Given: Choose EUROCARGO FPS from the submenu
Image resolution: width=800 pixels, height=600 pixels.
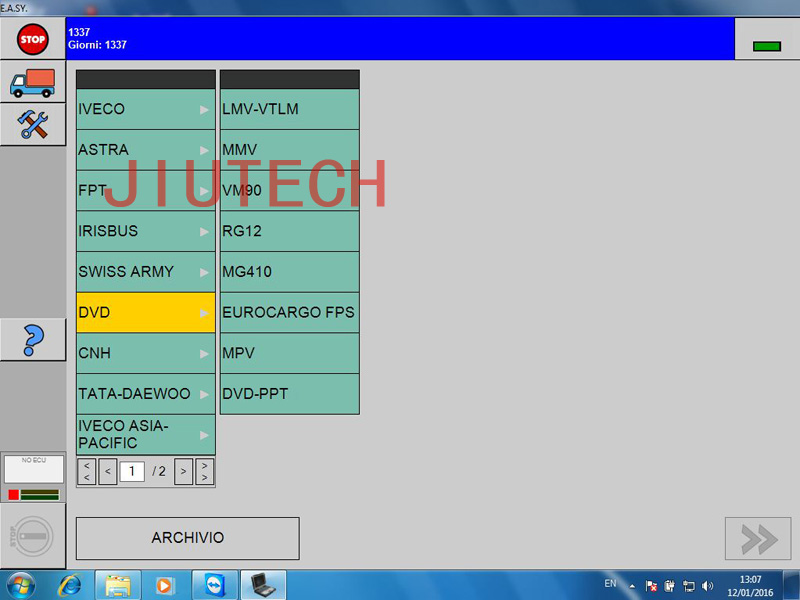Looking at the screenshot, I should [290, 312].
